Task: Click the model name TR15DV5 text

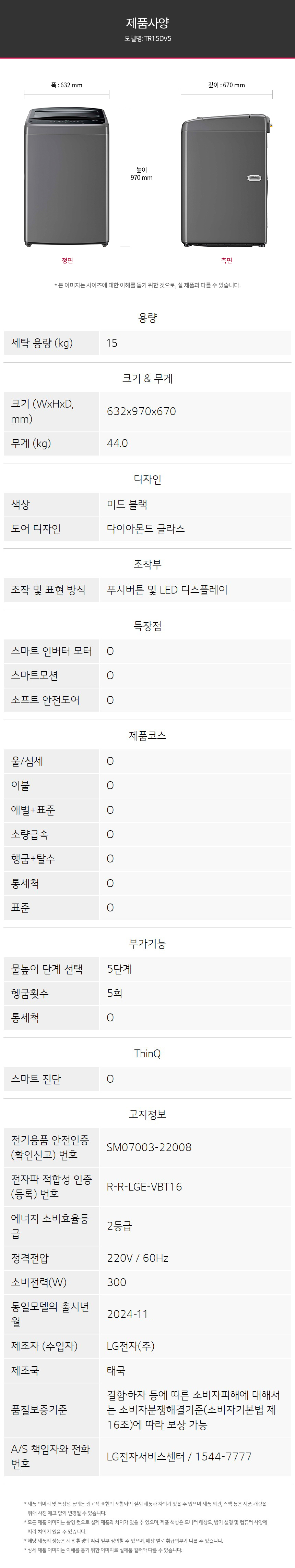Action: pos(147,38)
